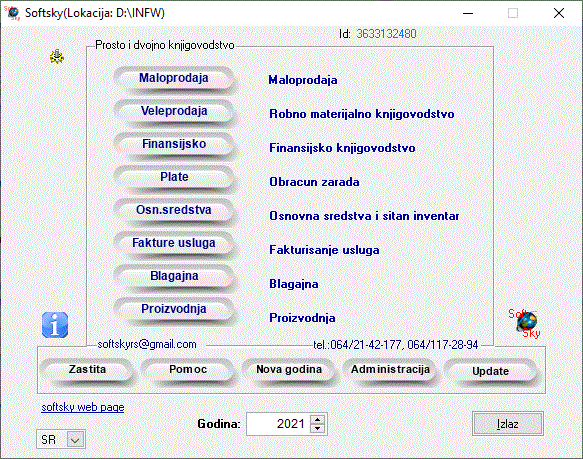Close the Softsky window
Image resolution: width=583 pixels, height=459 pixels.
pos(558,13)
